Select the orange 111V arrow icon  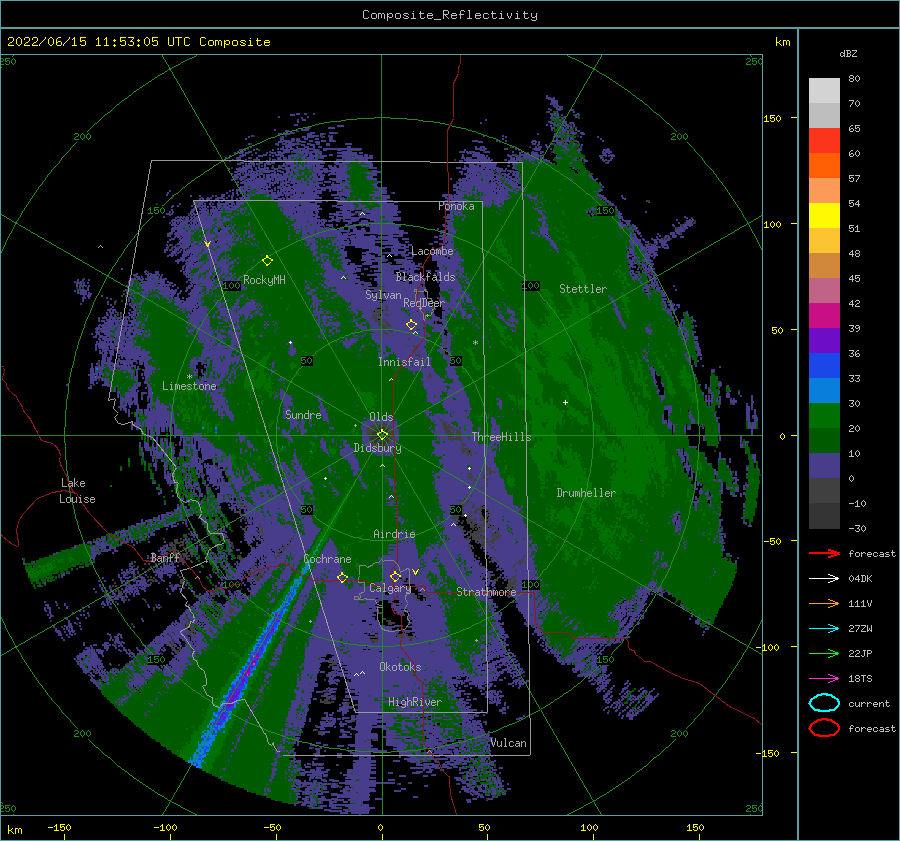point(824,603)
